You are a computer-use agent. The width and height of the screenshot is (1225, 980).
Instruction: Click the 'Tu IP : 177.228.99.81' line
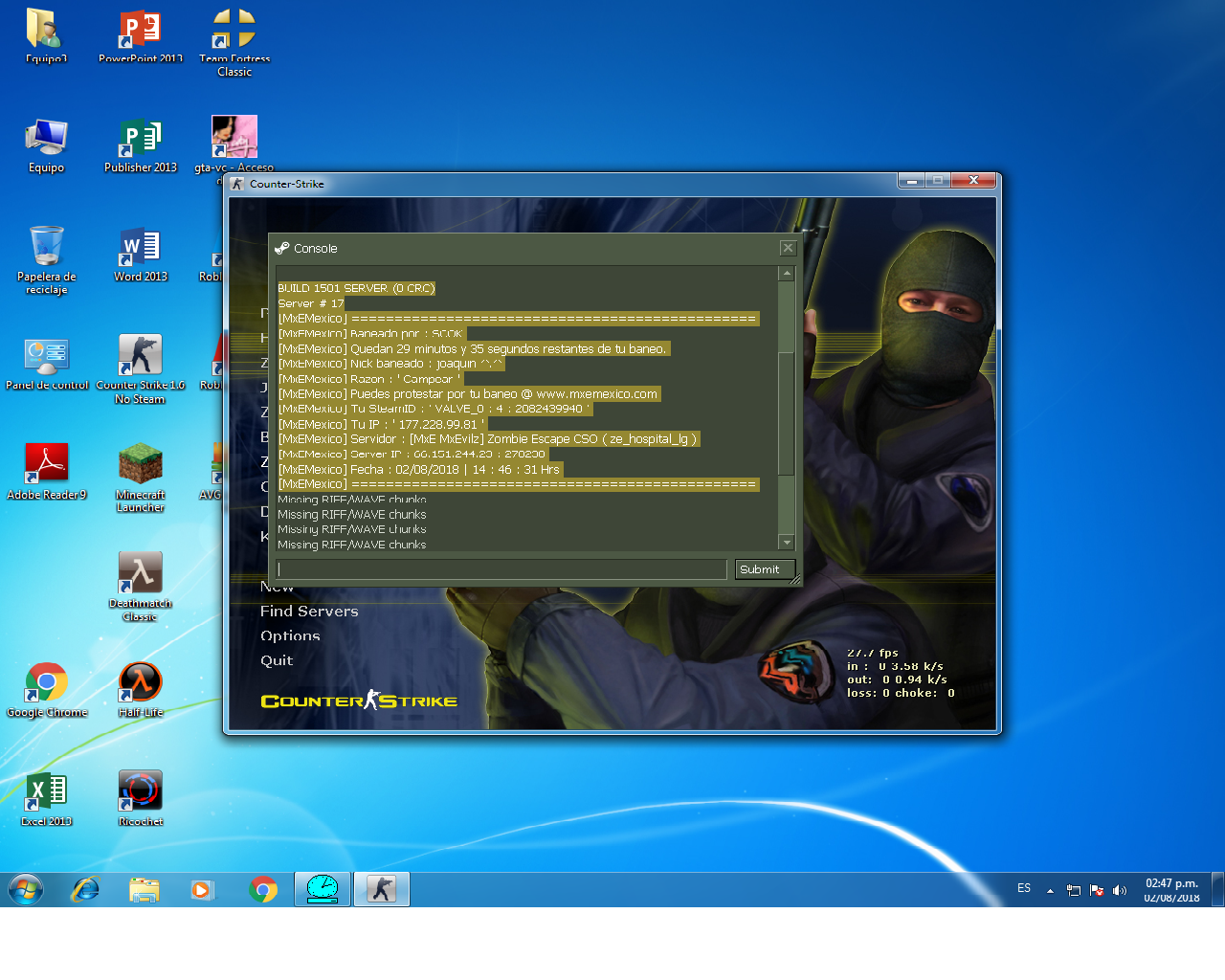point(382,424)
